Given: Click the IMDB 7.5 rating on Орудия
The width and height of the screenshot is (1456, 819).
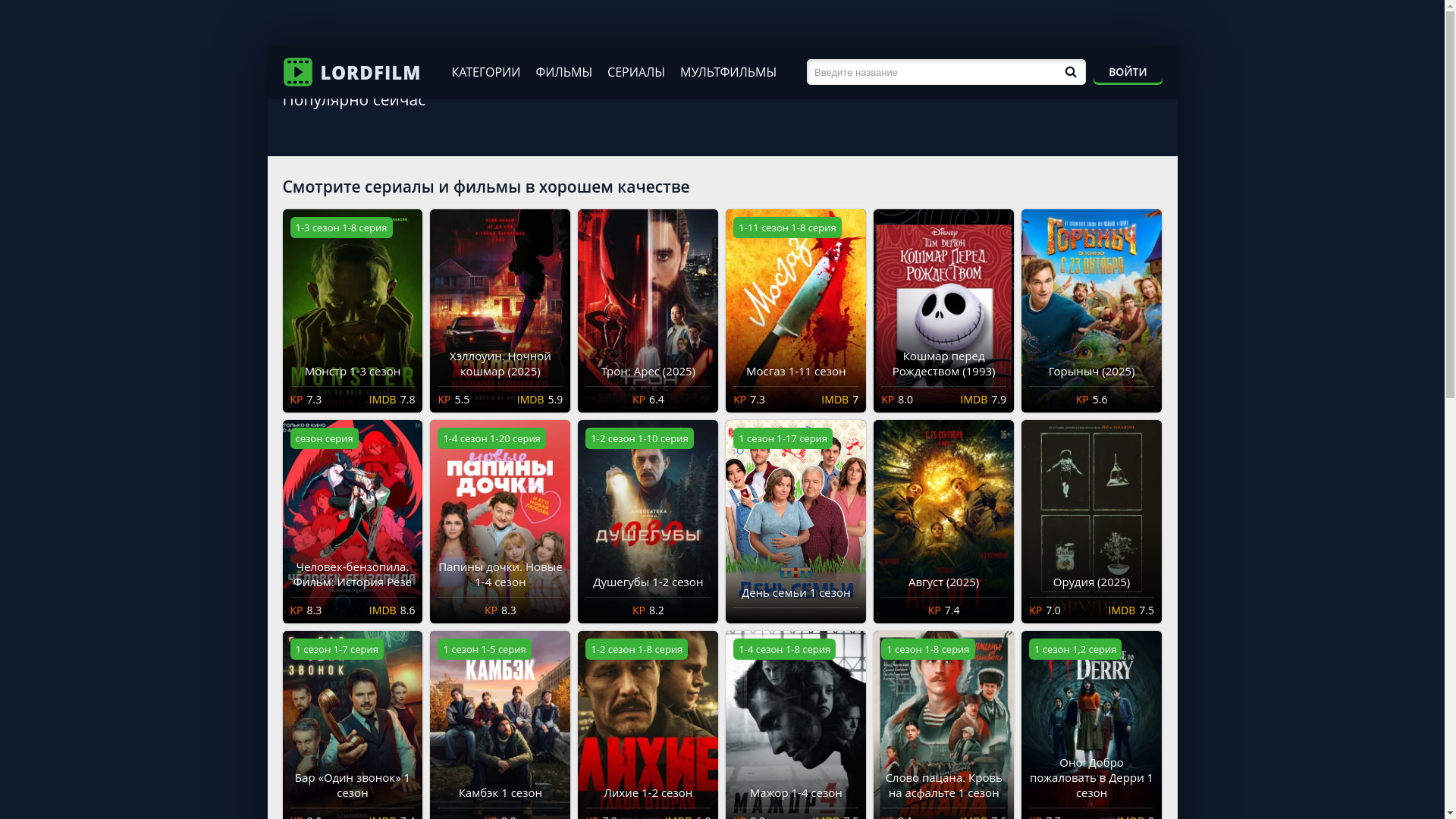Looking at the screenshot, I should pyautogui.click(x=1131, y=610).
